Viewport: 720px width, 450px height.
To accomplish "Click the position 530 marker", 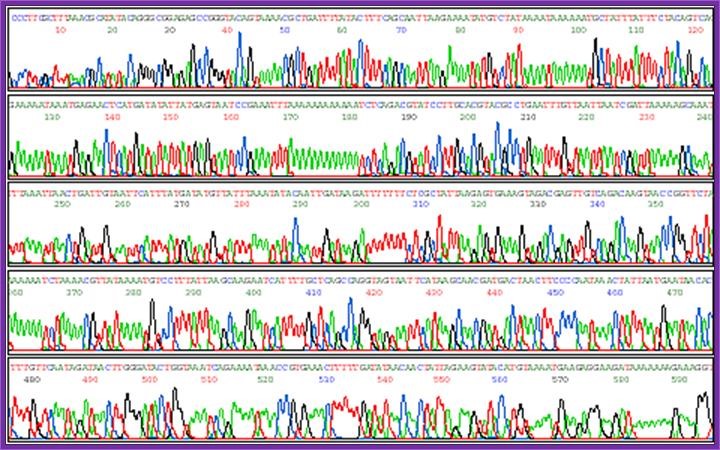I will (x=325, y=380).
